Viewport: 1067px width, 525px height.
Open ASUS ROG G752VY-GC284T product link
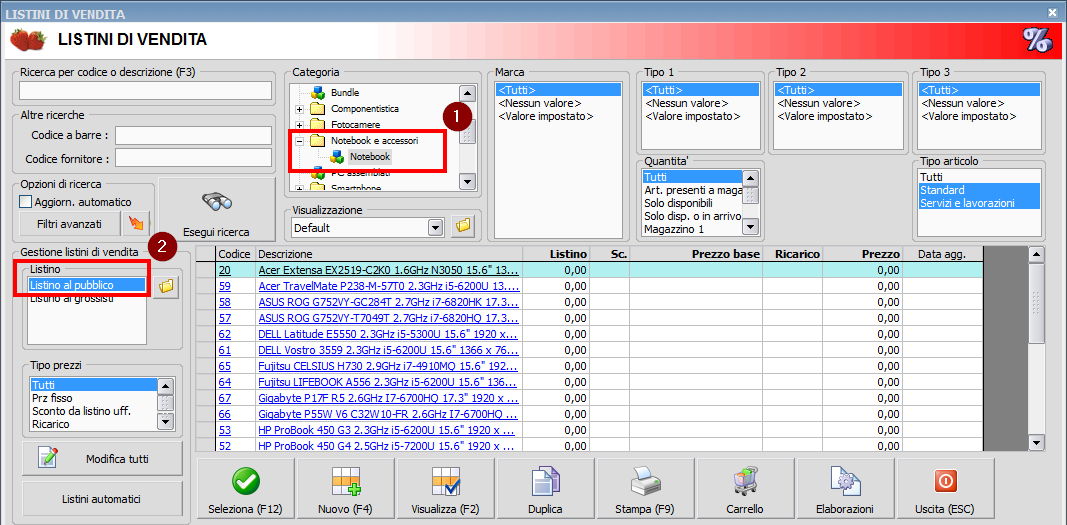point(388,303)
